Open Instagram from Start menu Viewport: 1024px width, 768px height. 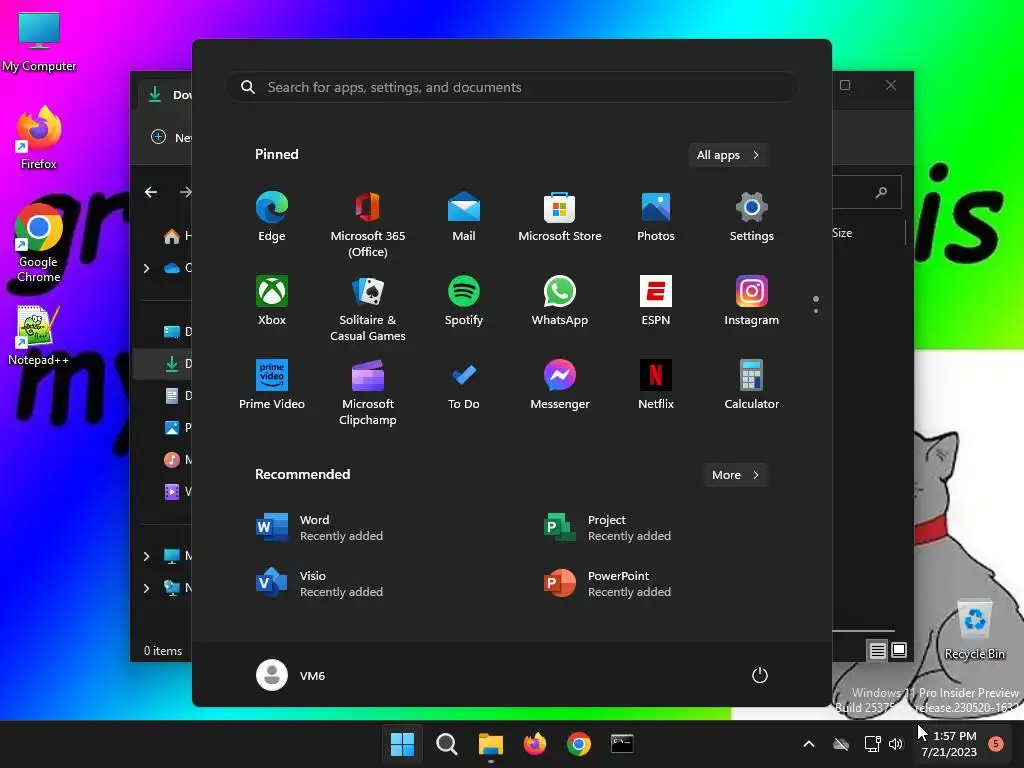[752, 300]
